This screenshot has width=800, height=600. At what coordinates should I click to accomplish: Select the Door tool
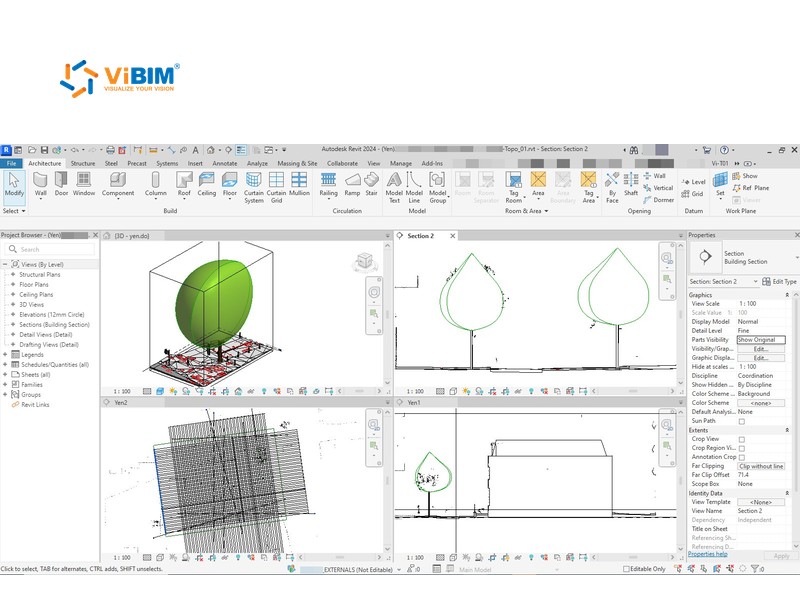61,184
